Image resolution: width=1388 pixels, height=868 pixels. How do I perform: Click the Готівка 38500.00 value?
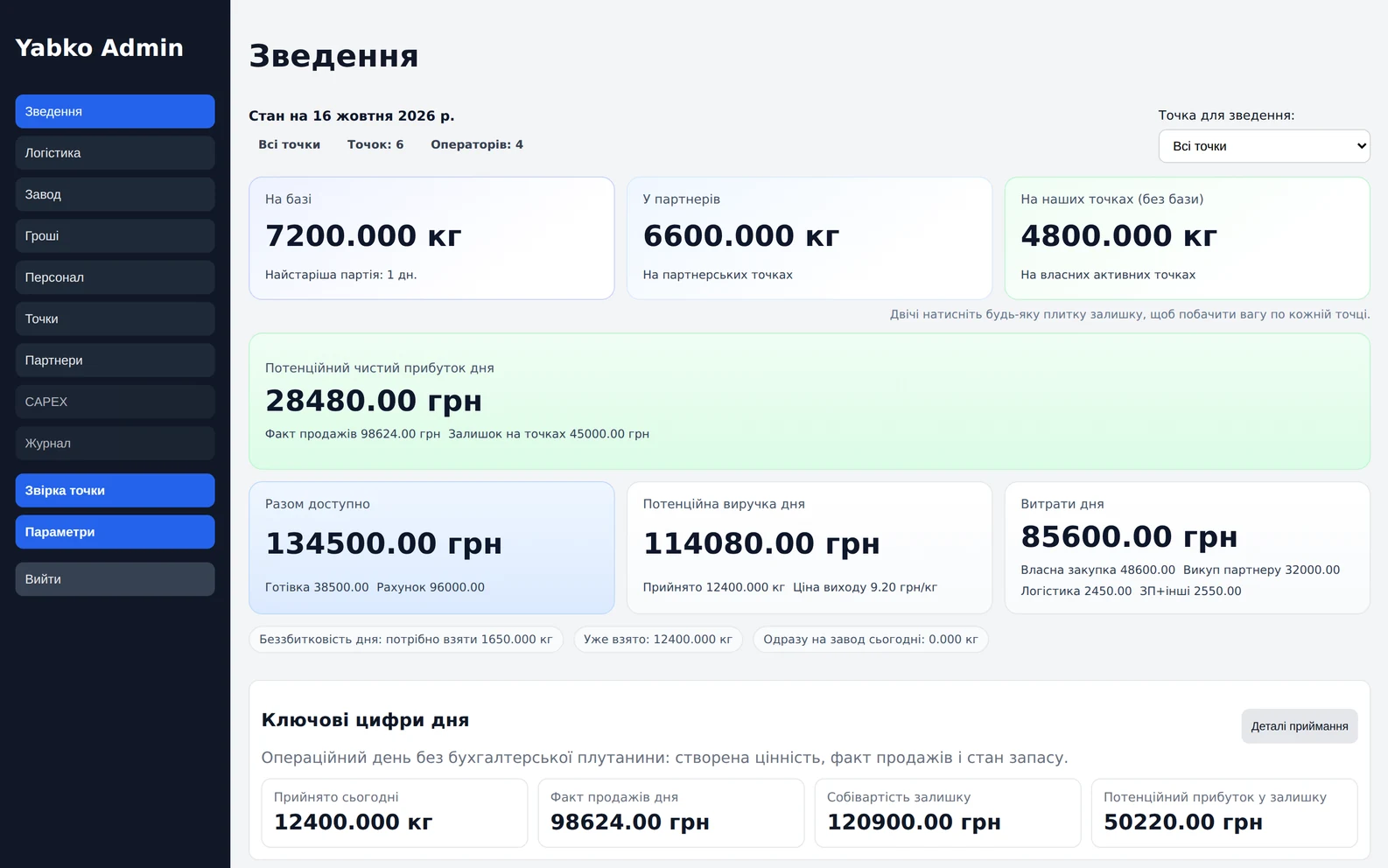[x=317, y=587]
